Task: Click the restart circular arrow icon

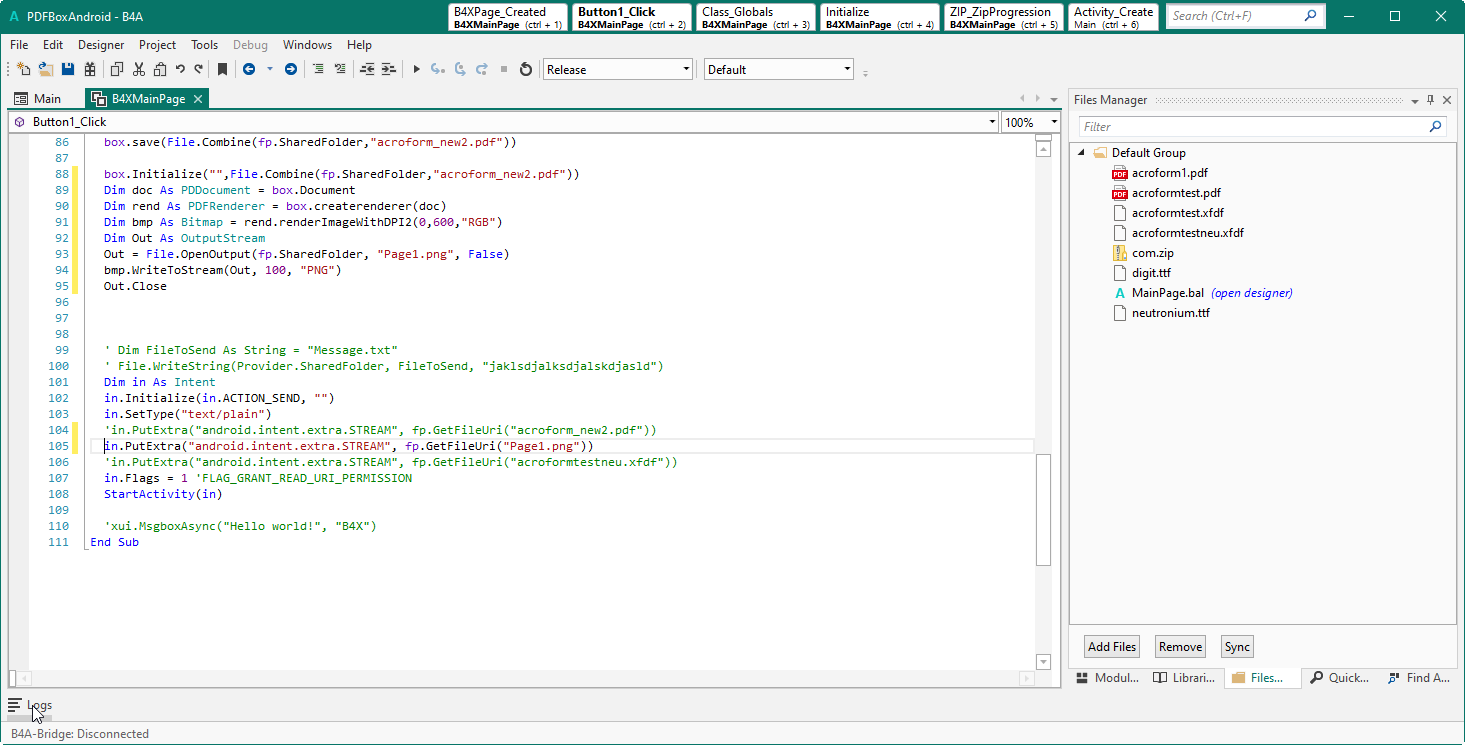Action: [525, 69]
